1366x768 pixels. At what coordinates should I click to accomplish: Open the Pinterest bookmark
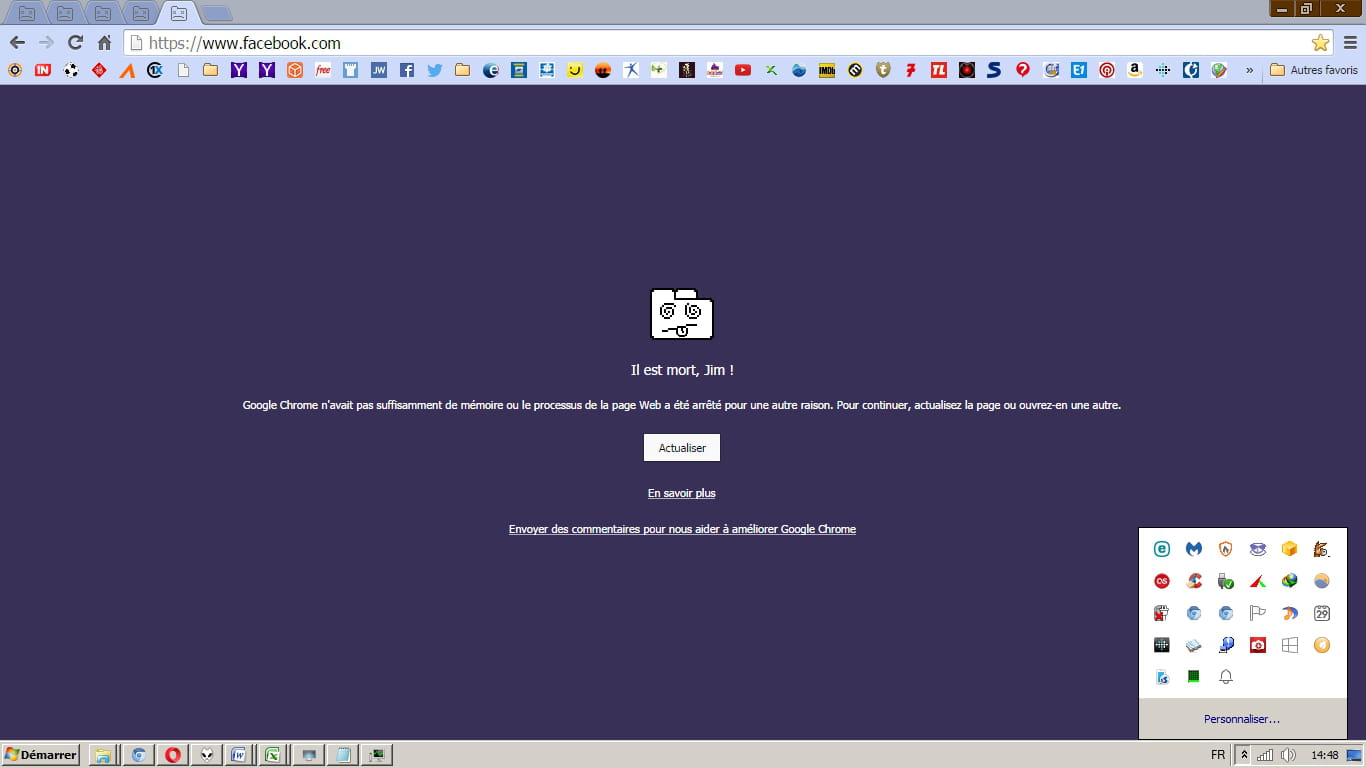pyautogui.click(x=1106, y=70)
